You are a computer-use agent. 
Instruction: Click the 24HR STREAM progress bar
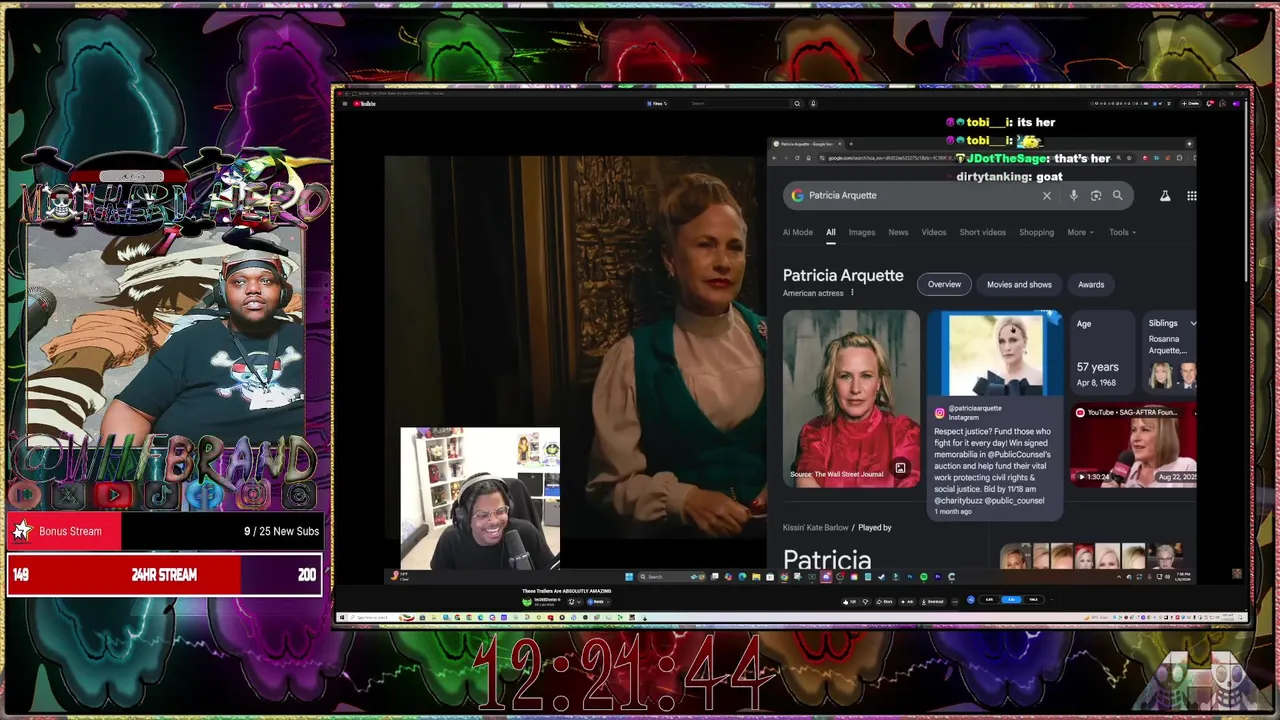(x=164, y=575)
